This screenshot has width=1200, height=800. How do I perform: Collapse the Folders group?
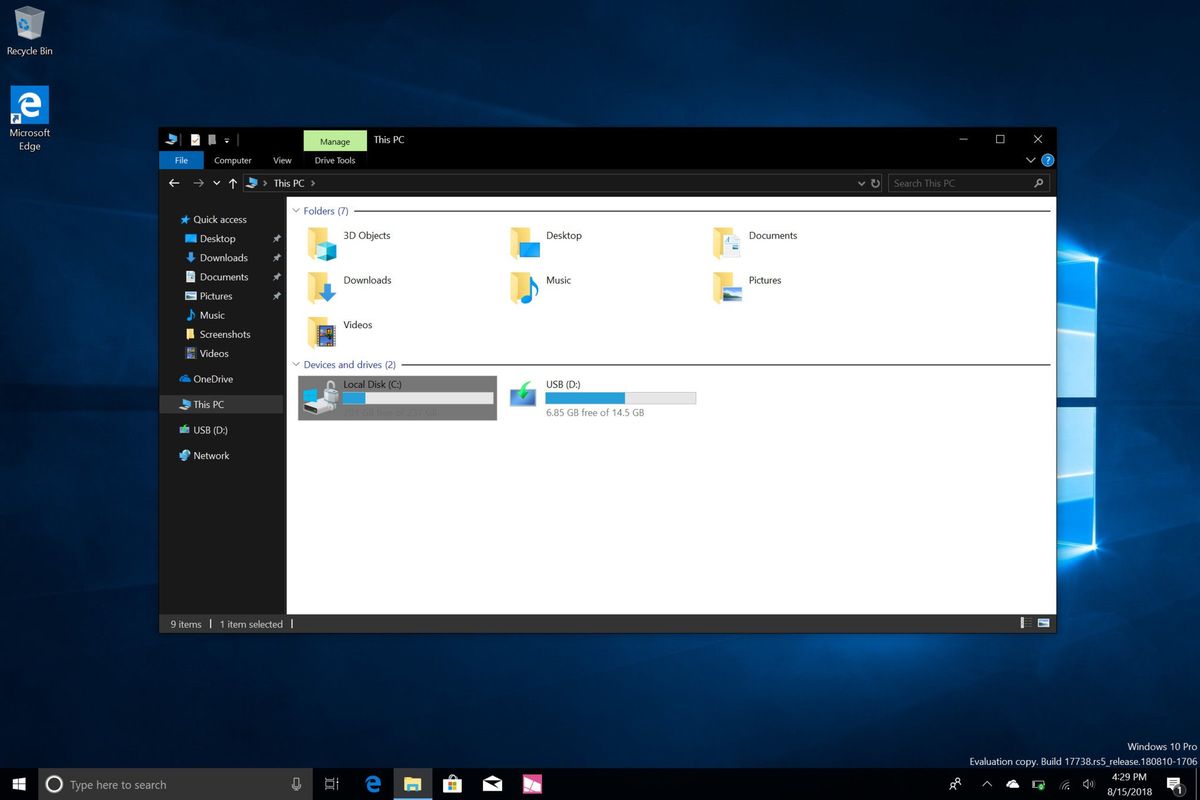295,211
